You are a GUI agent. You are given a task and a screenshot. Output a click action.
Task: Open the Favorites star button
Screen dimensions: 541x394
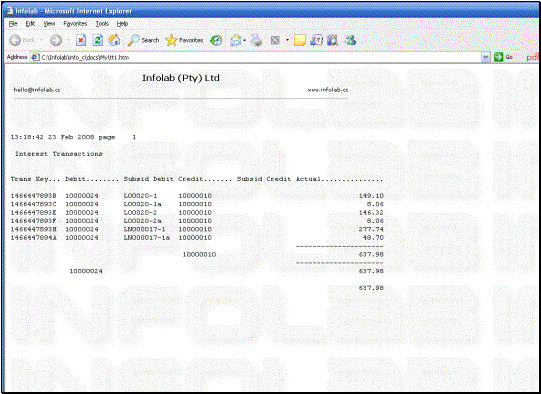point(184,40)
